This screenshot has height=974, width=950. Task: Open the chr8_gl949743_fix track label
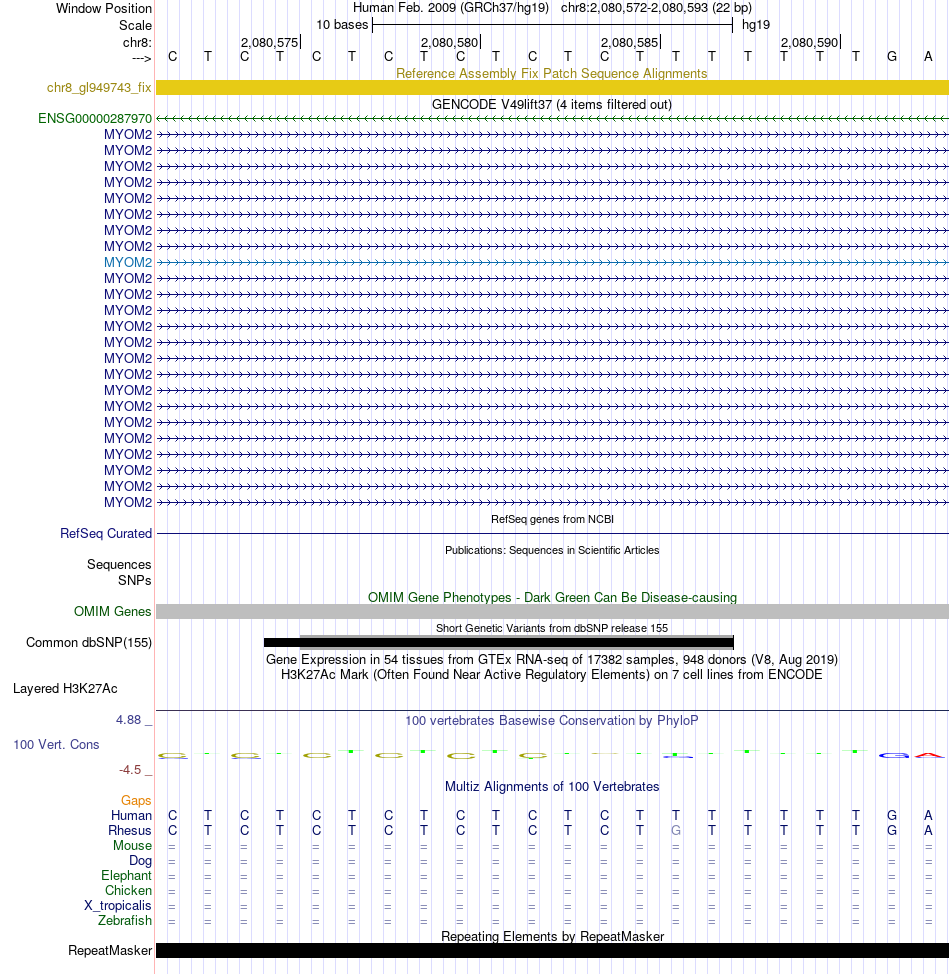(x=99, y=88)
